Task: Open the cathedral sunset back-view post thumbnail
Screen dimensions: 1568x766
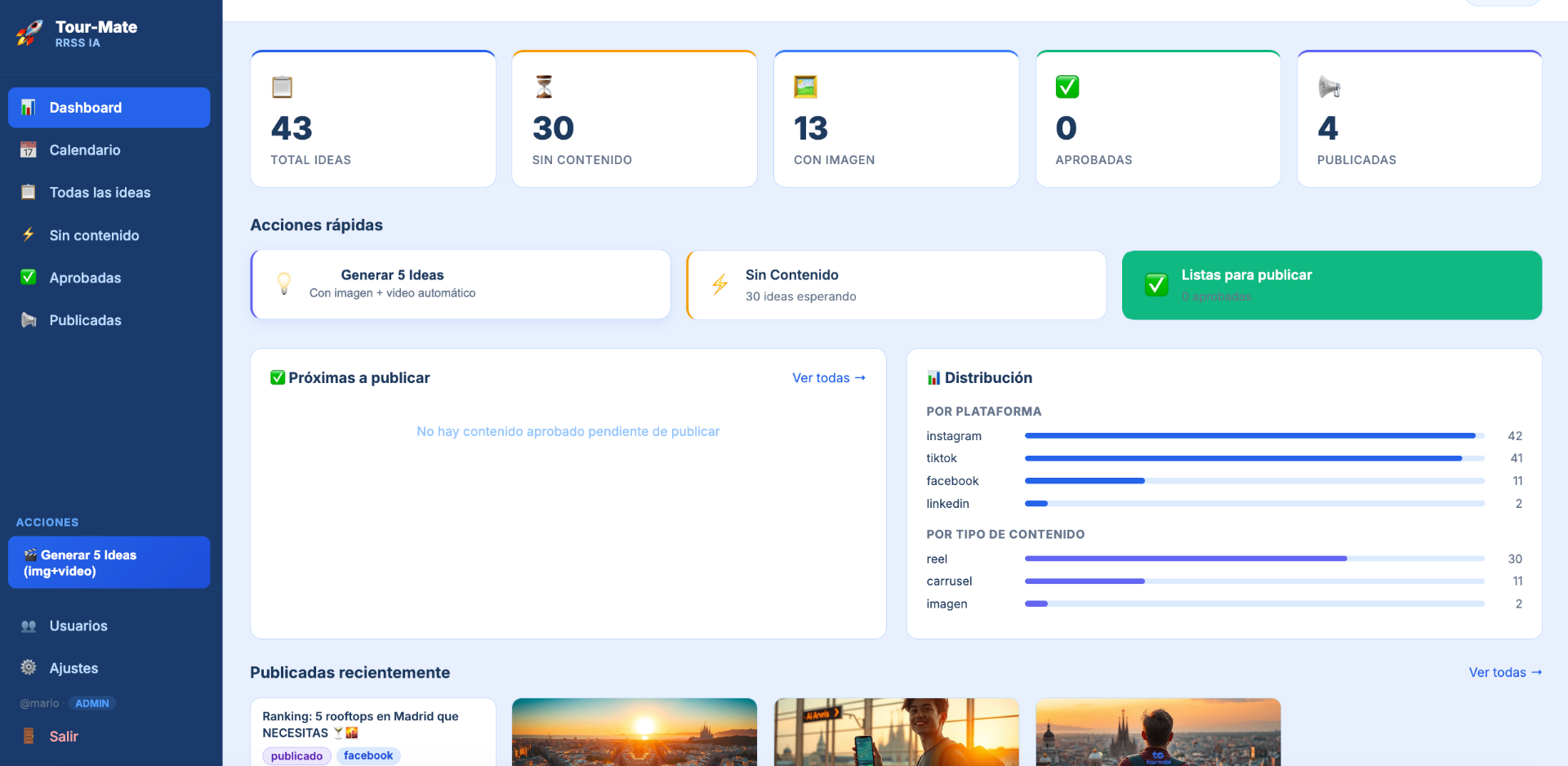Action: [x=1158, y=732]
